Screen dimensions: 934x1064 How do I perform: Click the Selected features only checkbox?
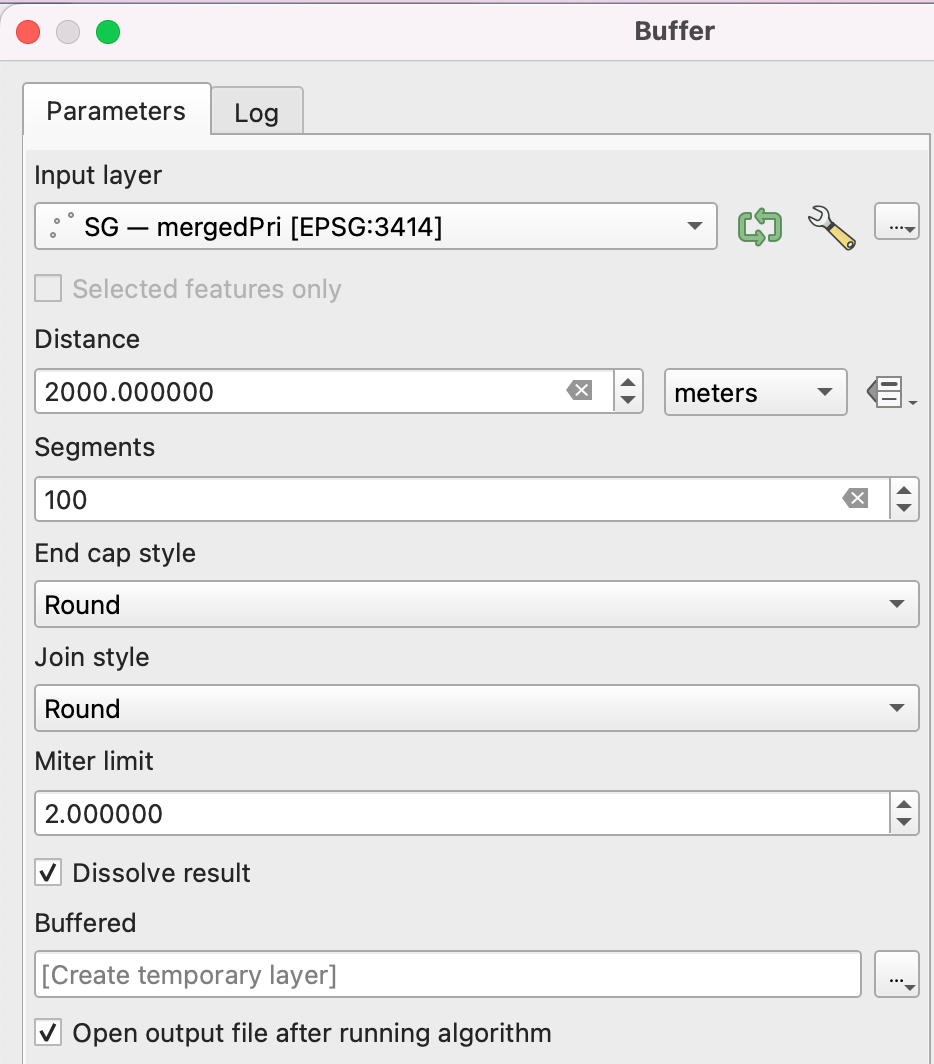coord(48,290)
